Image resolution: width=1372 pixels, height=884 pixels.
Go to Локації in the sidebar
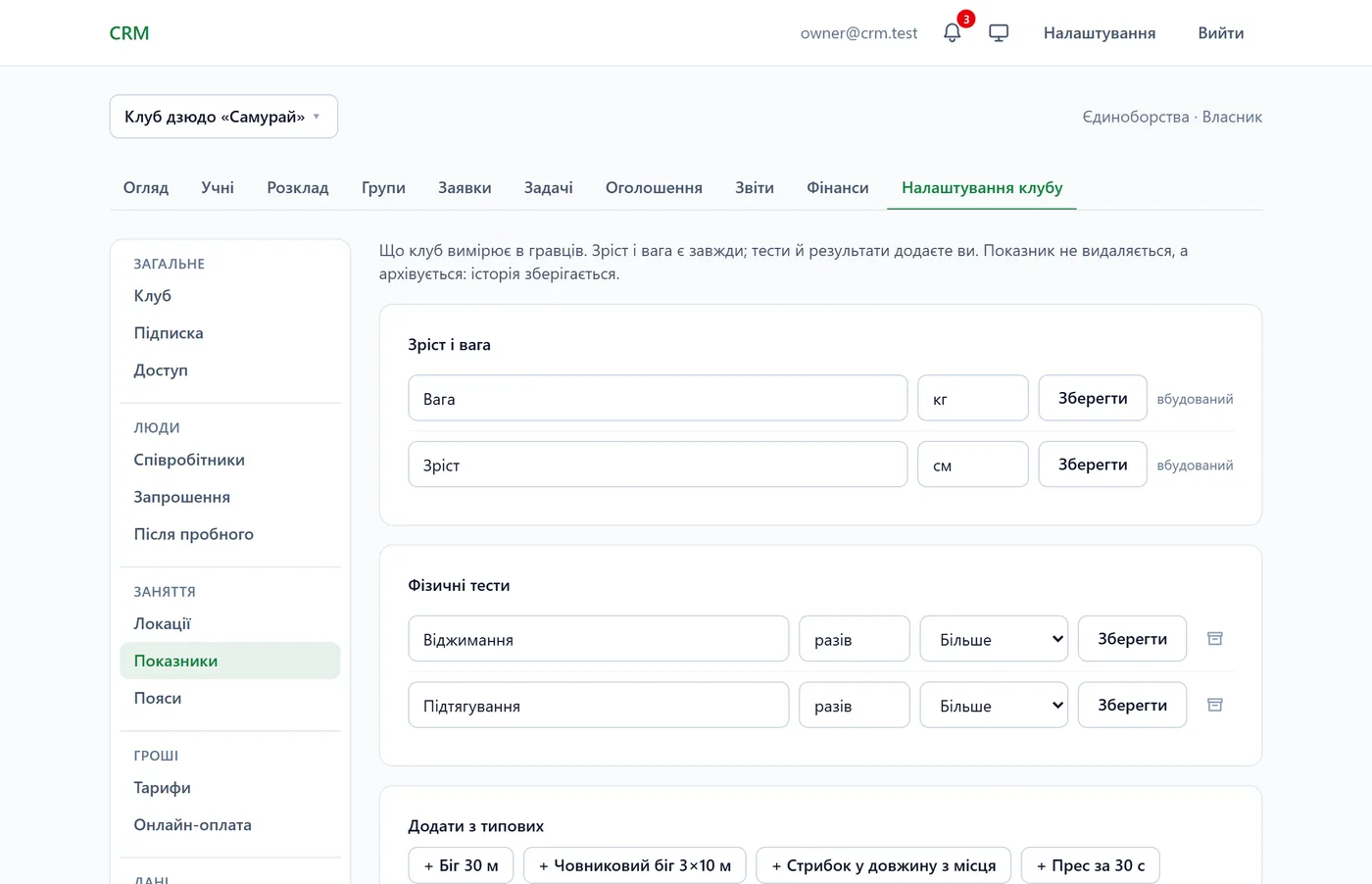click(230, 624)
